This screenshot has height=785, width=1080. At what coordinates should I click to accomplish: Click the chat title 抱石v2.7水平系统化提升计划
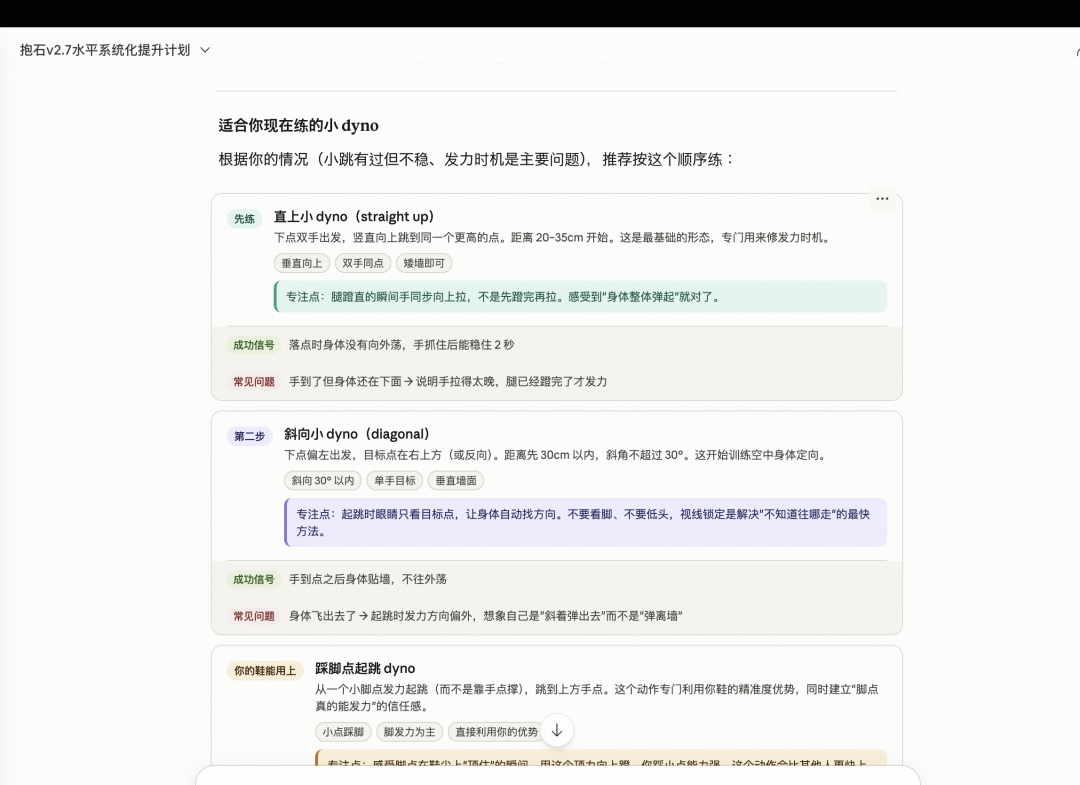pyautogui.click(x=105, y=50)
